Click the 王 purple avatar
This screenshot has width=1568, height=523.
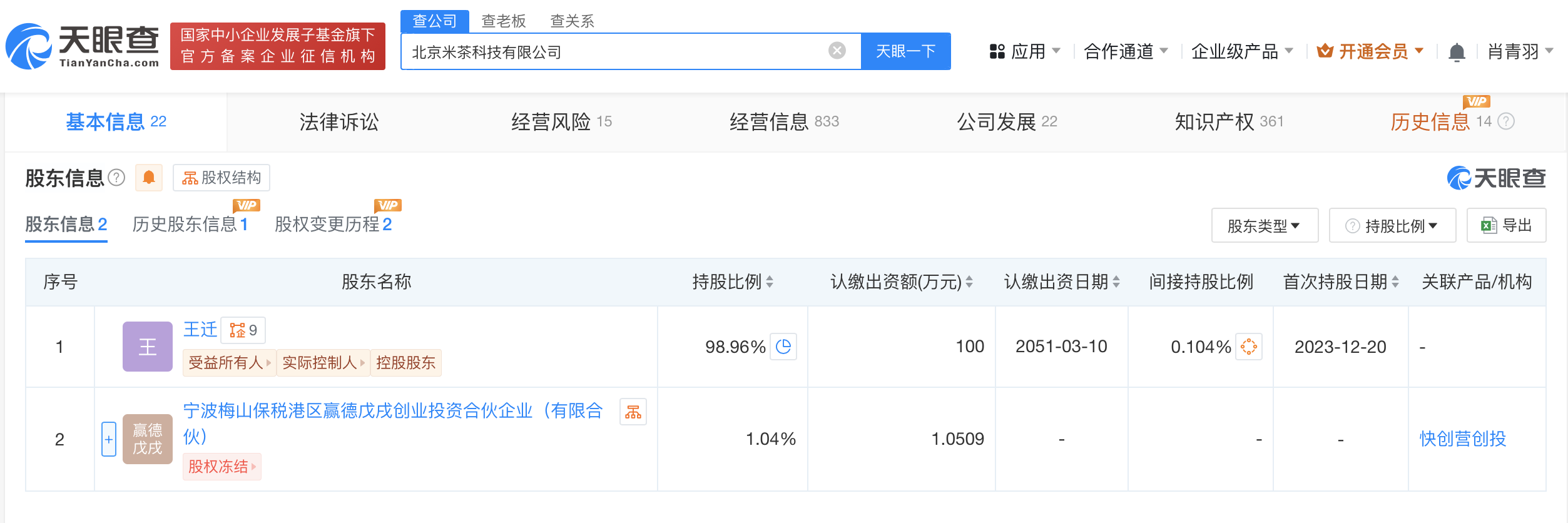[148, 347]
